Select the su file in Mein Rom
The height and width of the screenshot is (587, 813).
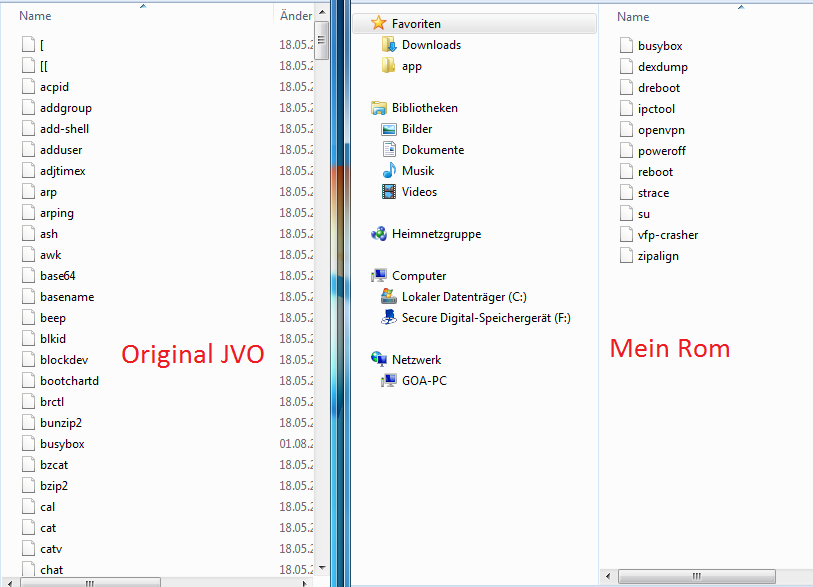[644, 214]
